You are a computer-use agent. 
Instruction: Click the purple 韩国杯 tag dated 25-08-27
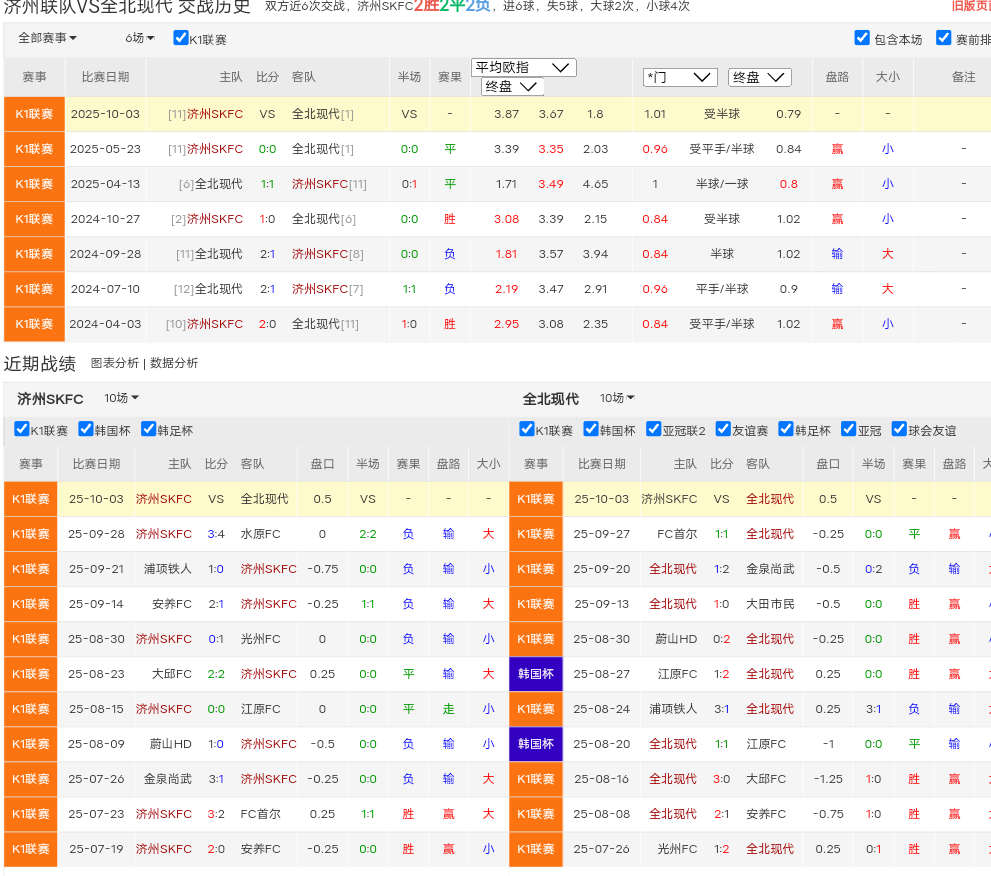pyautogui.click(x=535, y=674)
